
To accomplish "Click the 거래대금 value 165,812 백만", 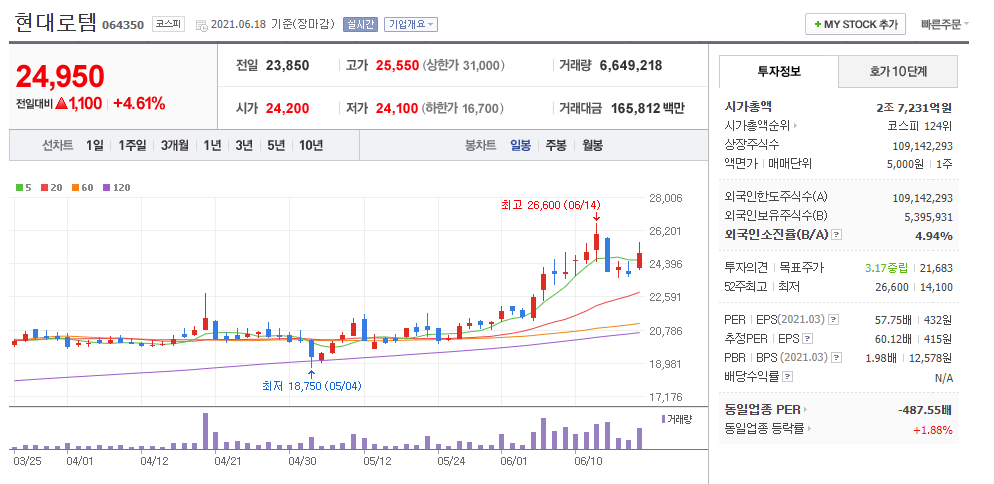I will 648,108.
